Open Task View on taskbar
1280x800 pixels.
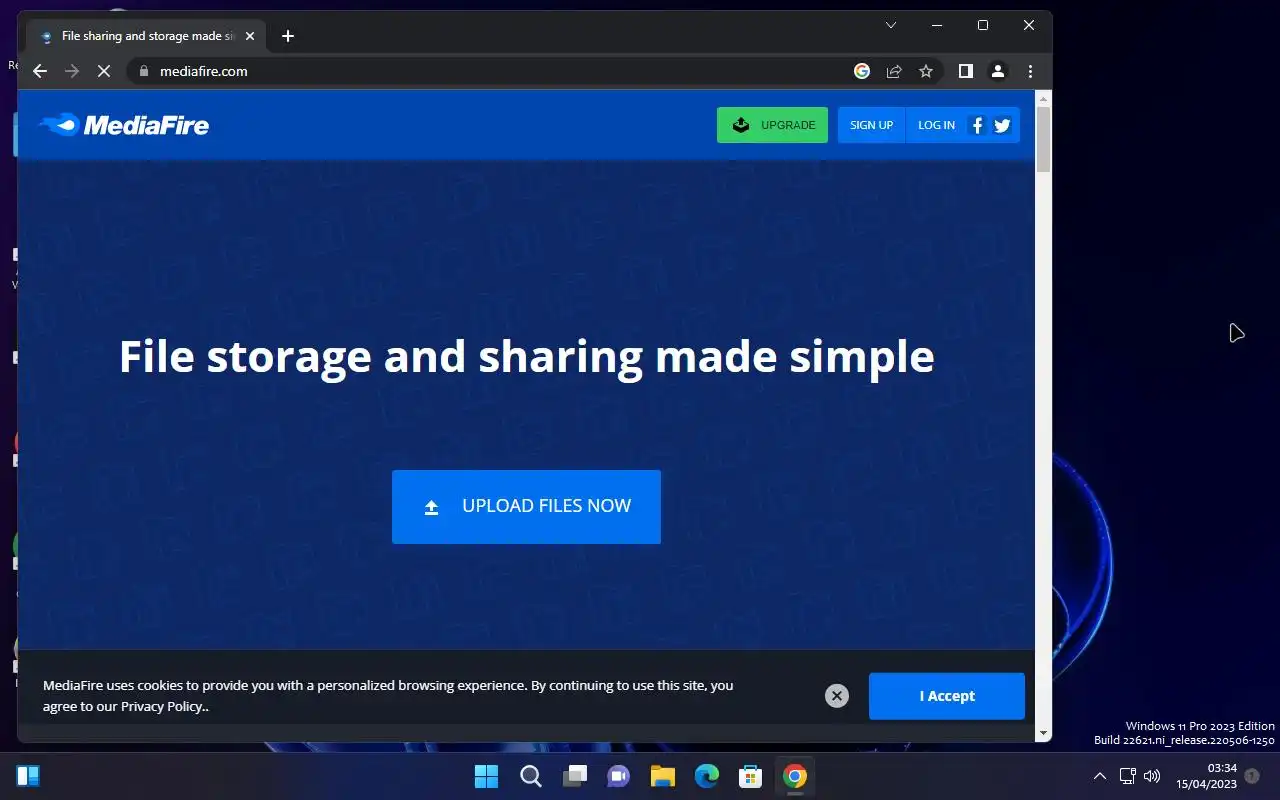[x=574, y=776]
